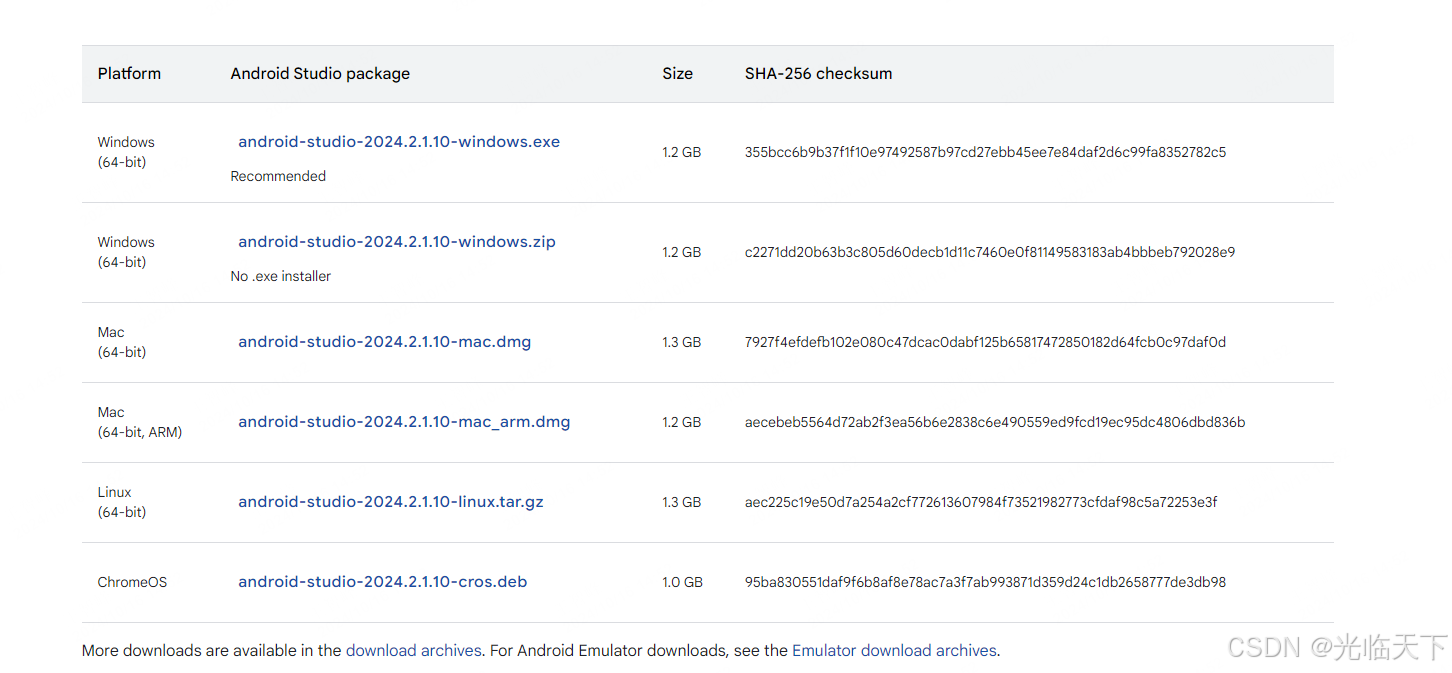The width and height of the screenshot is (1452, 673).
Task: Click the 1.2 GB size of windows.exe
Action: [681, 152]
